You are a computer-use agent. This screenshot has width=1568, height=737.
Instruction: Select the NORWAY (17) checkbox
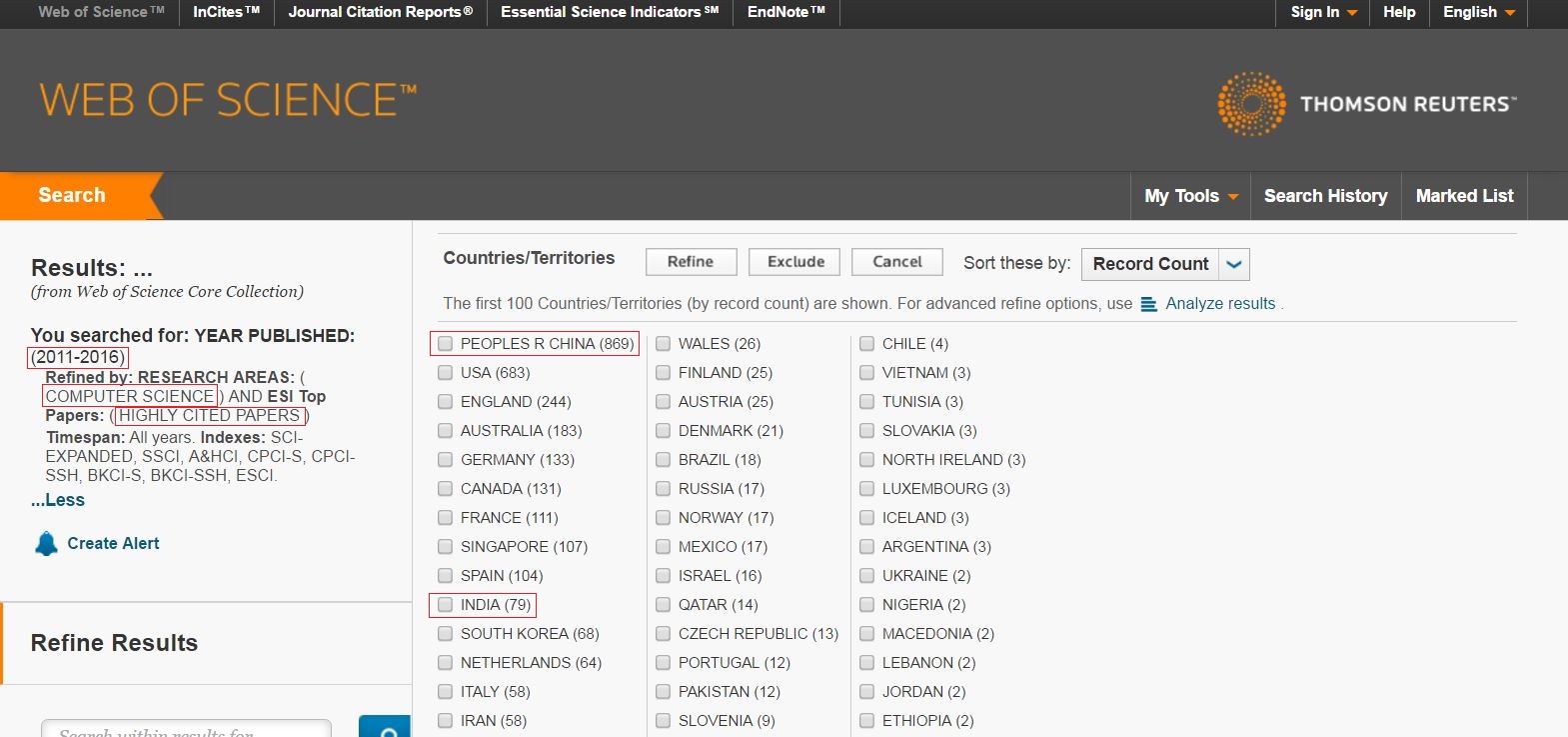tap(664, 518)
